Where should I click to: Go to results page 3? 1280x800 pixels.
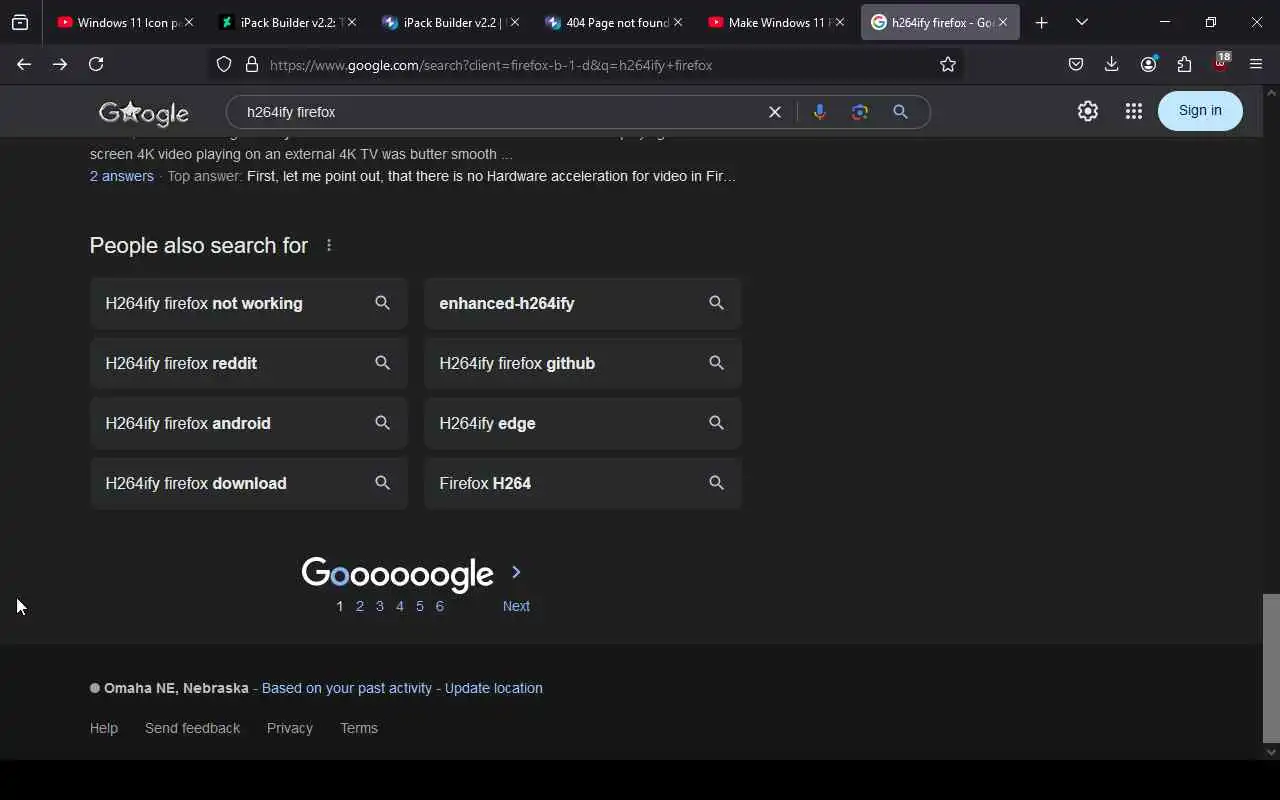coord(380,606)
